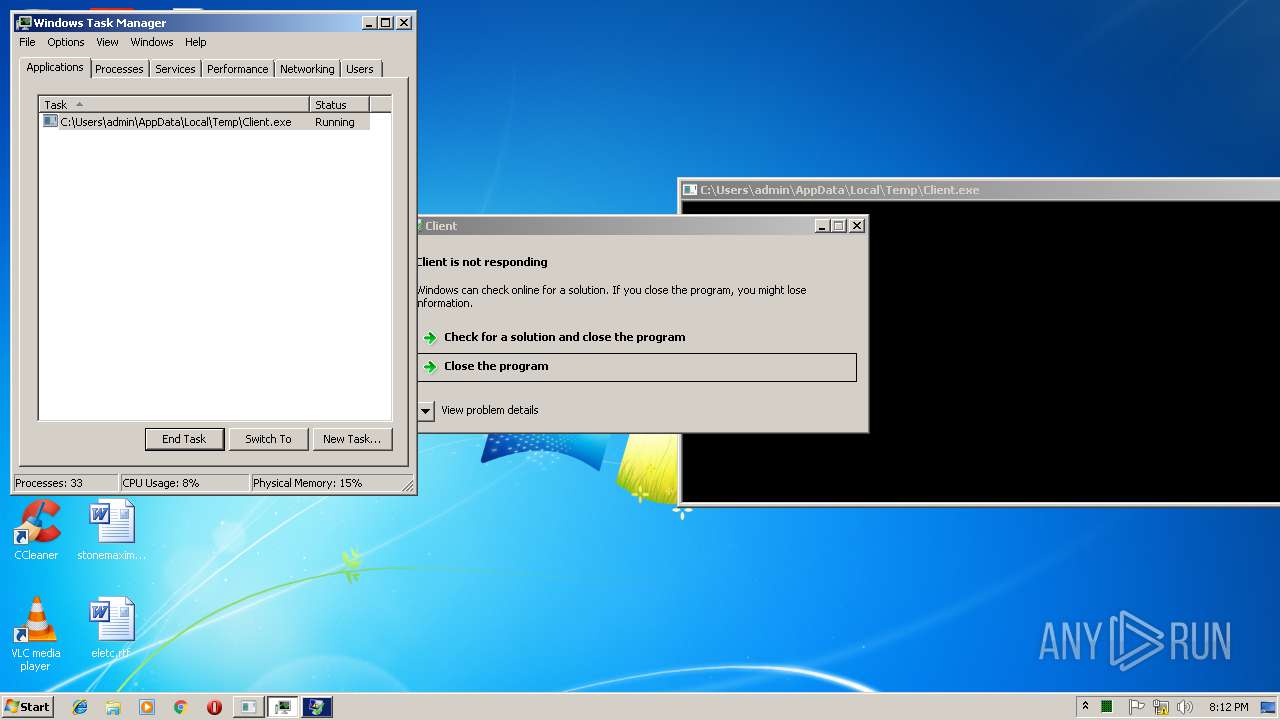Image resolution: width=1280 pixels, height=720 pixels.
Task: Click the Processes: 33 status bar entry
Action: [x=65, y=483]
